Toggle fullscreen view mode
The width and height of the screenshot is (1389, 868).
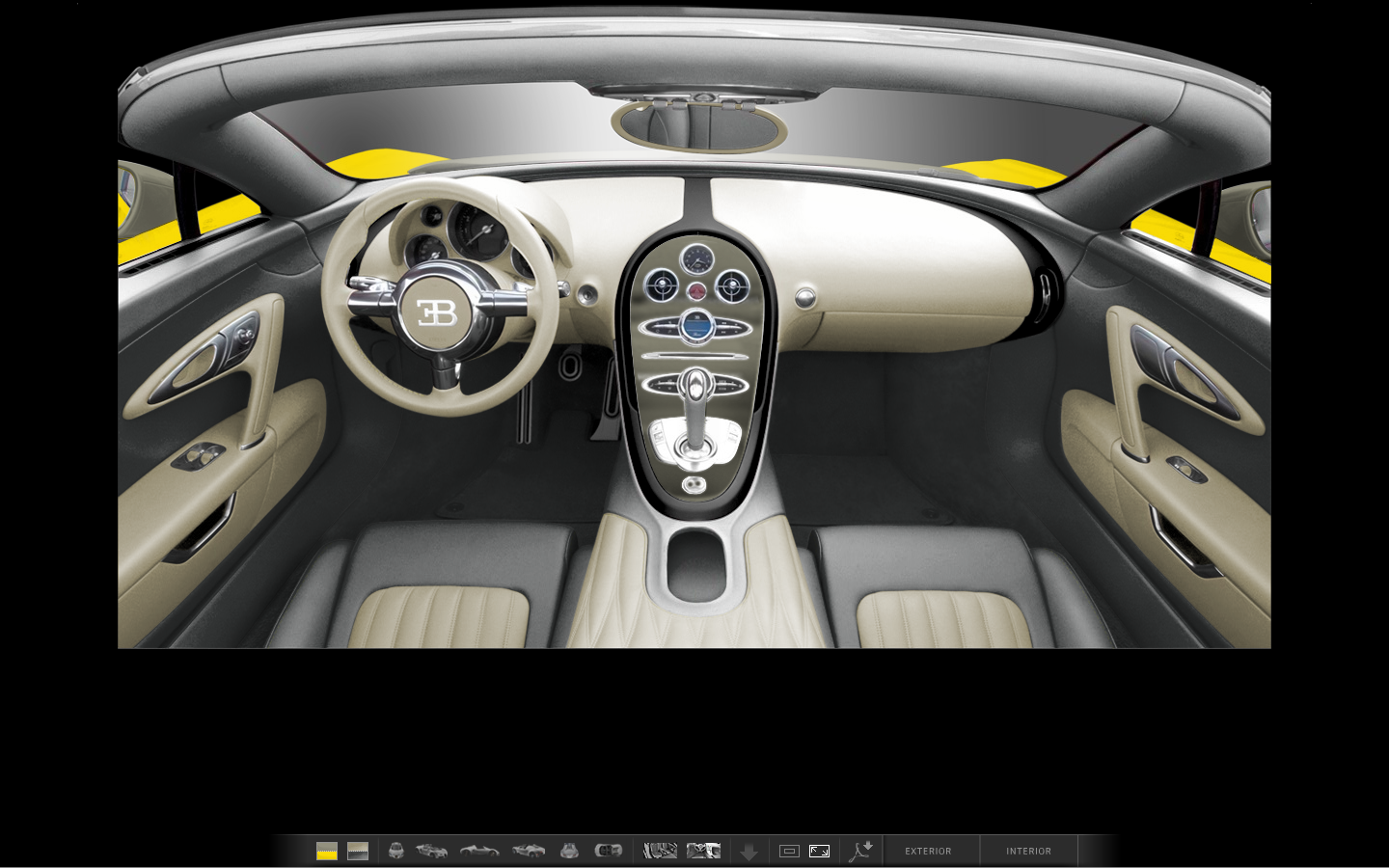pos(819,851)
